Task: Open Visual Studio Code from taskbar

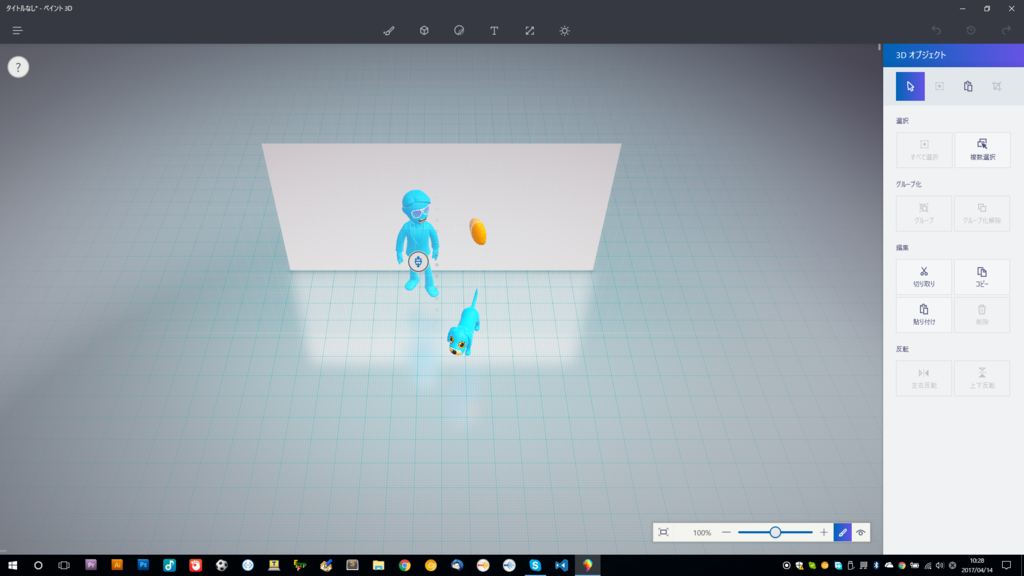Action: 561,565
